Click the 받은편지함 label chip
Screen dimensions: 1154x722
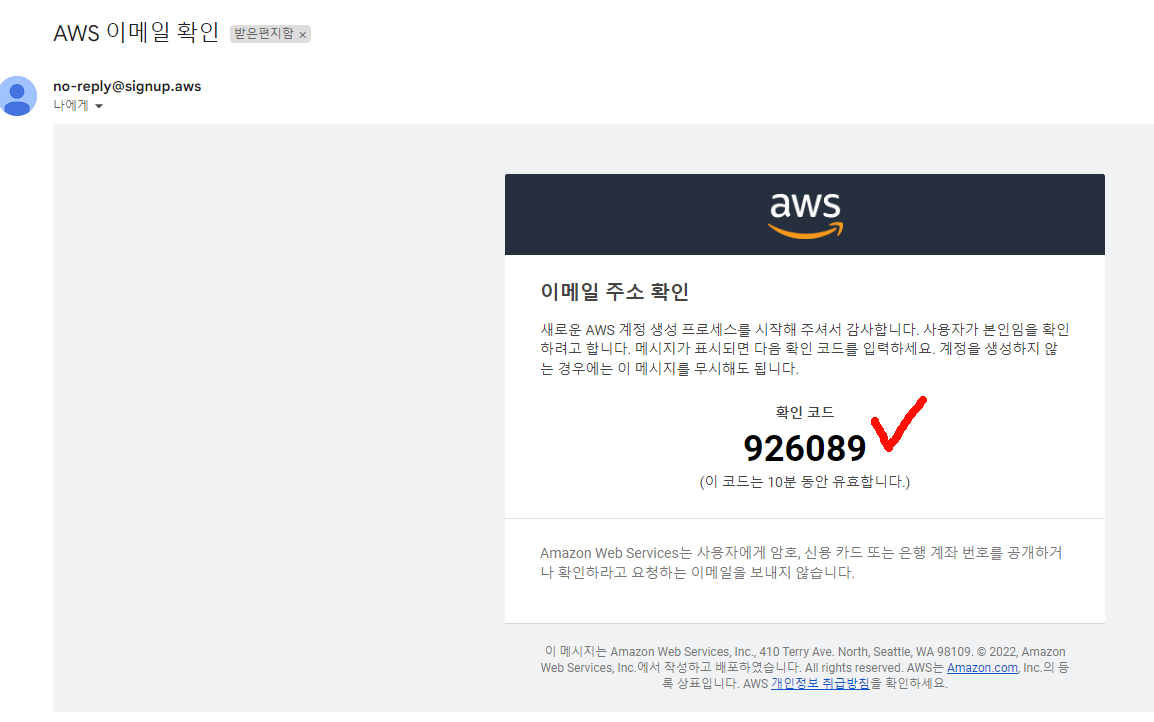270,34
